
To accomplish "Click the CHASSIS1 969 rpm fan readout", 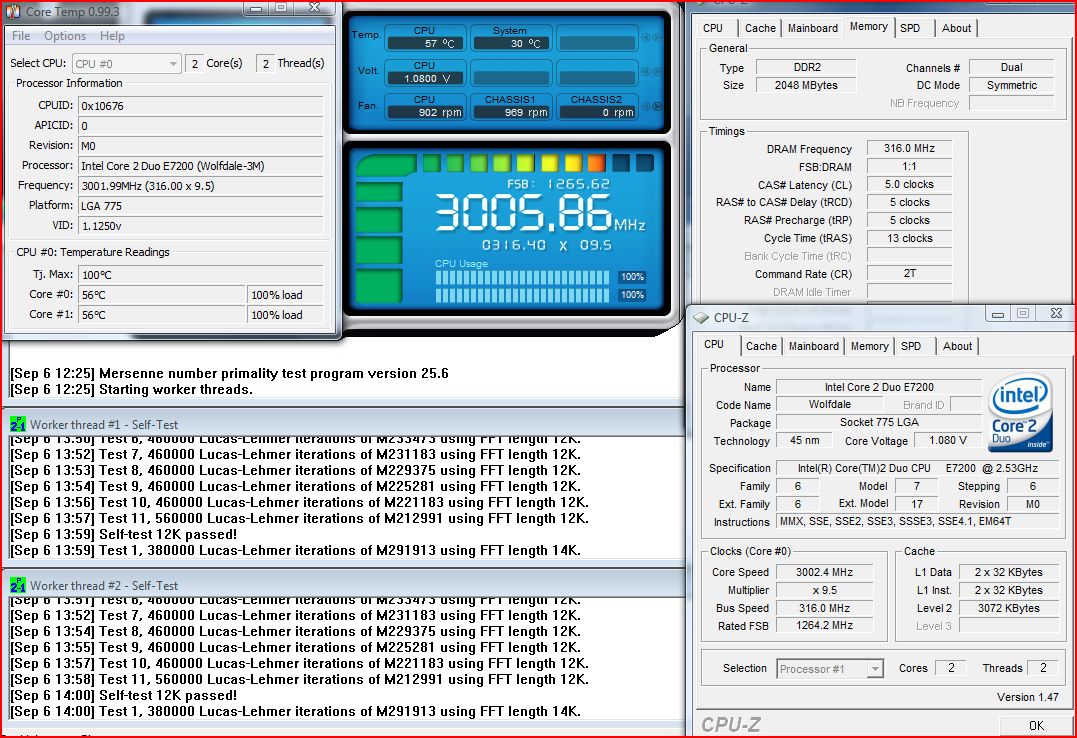I will point(511,112).
